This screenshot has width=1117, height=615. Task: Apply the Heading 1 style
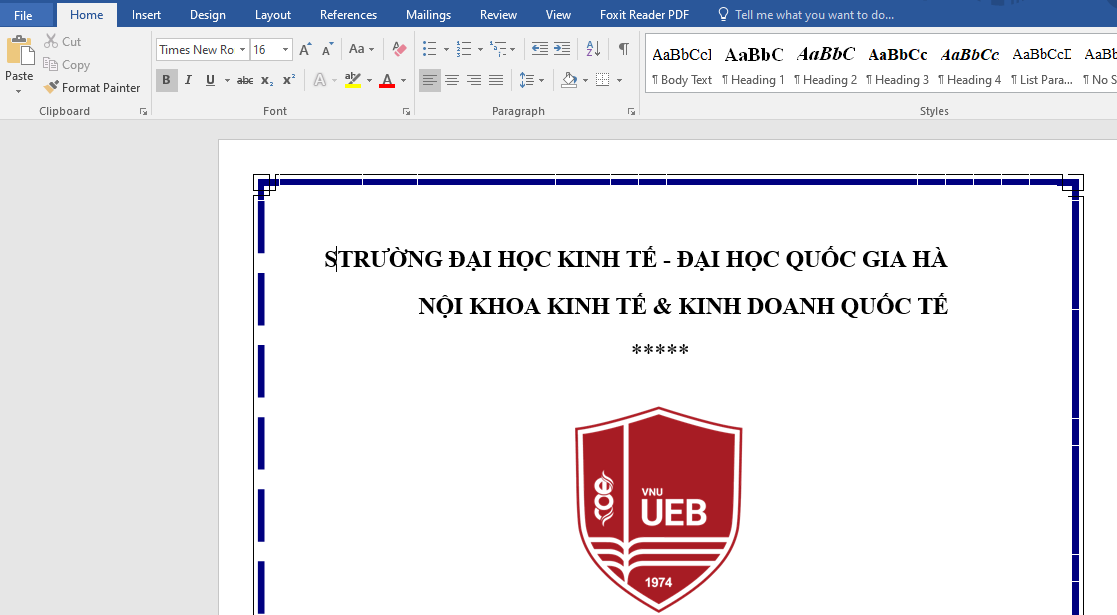coord(753,66)
